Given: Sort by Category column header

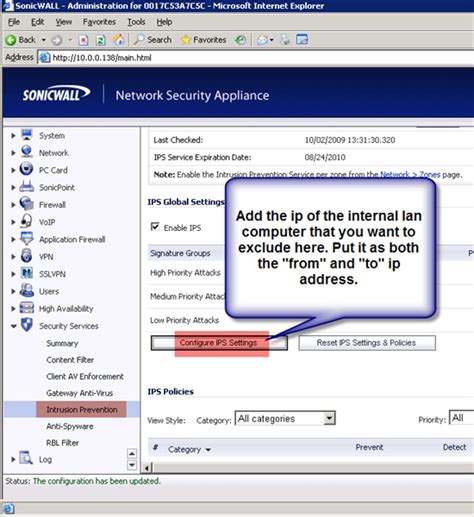Looking at the screenshot, I should (x=189, y=449).
